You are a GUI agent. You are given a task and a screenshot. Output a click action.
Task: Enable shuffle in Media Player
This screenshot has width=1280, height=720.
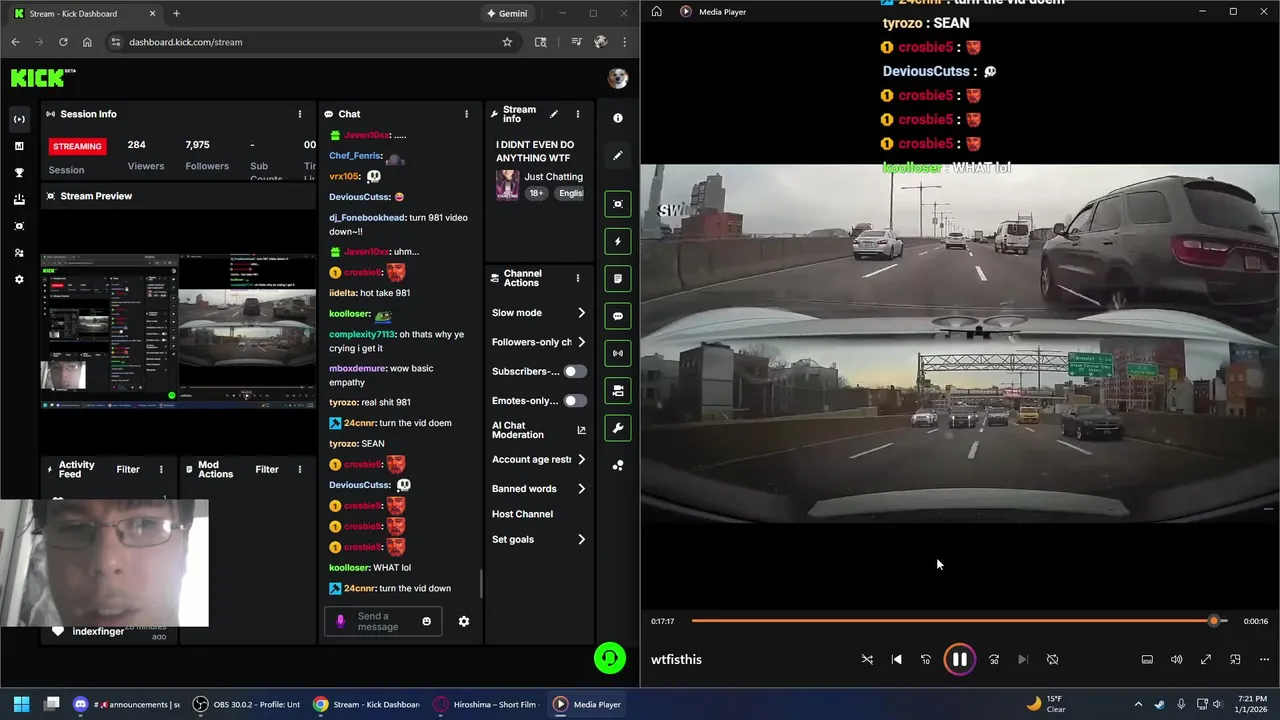point(867,659)
